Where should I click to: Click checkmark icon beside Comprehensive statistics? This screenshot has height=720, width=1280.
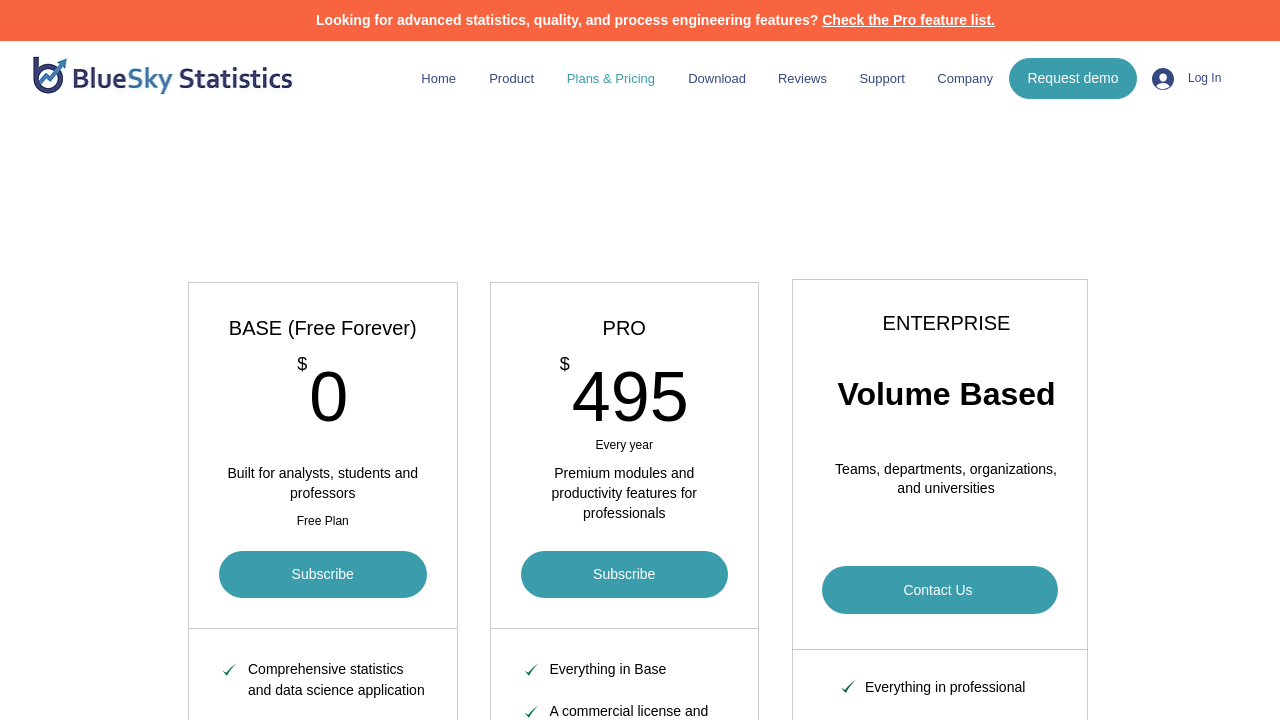pyautogui.click(x=229, y=671)
